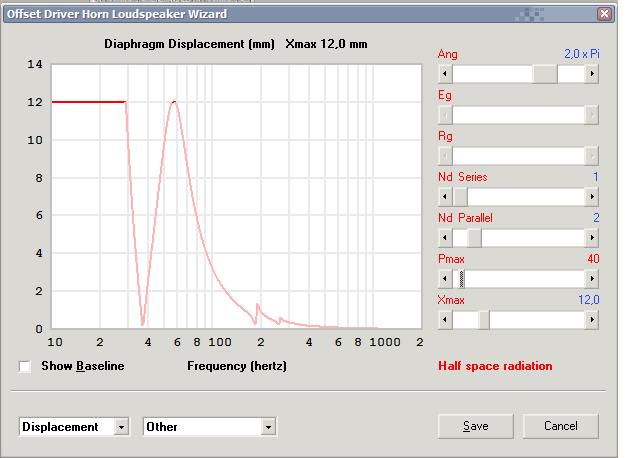Click the Half space radiation label
This screenshot has height=458, width=640.
click(x=495, y=366)
